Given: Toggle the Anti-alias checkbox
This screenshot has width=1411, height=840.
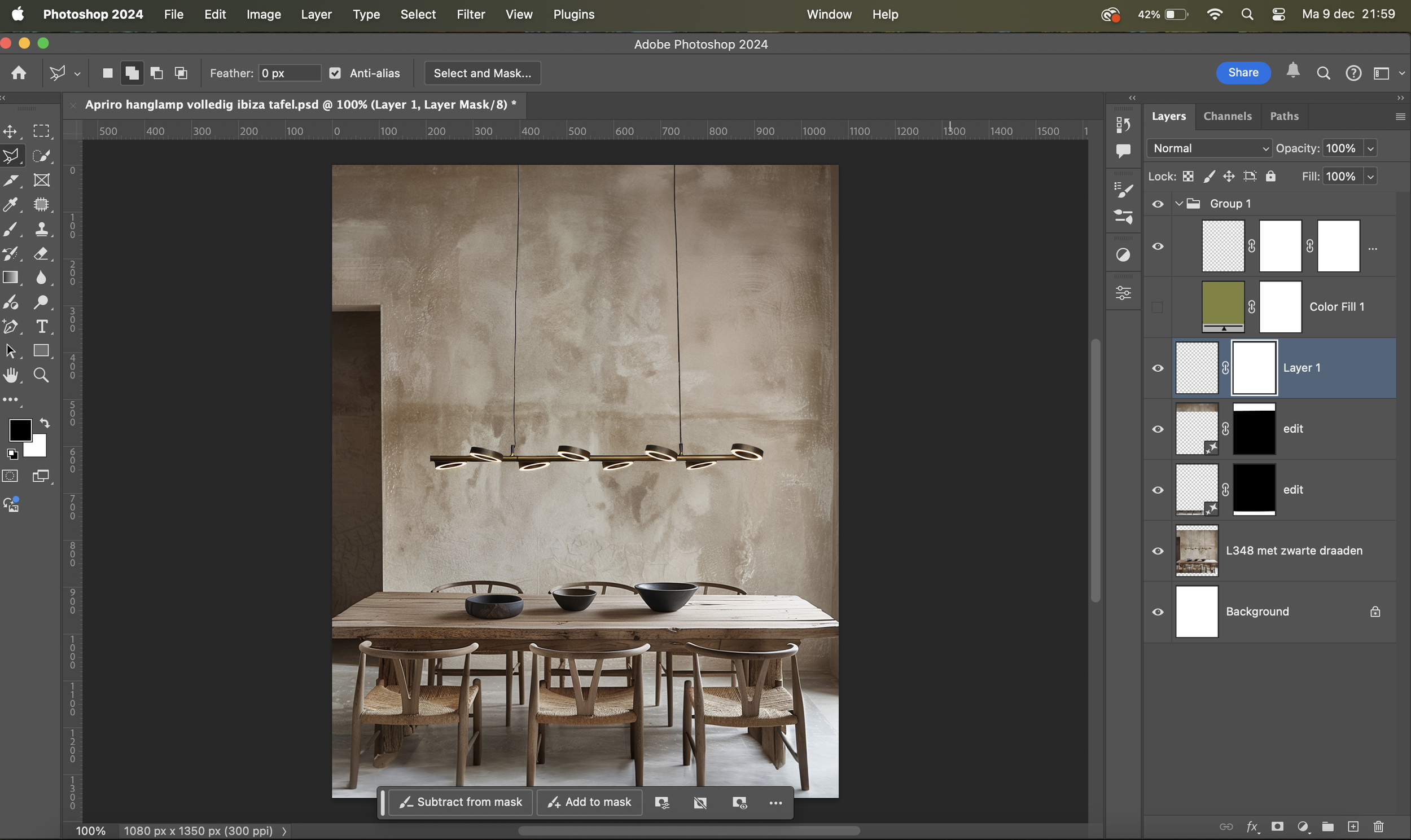Looking at the screenshot, I should pyautogui.click(x=335, y=73).
